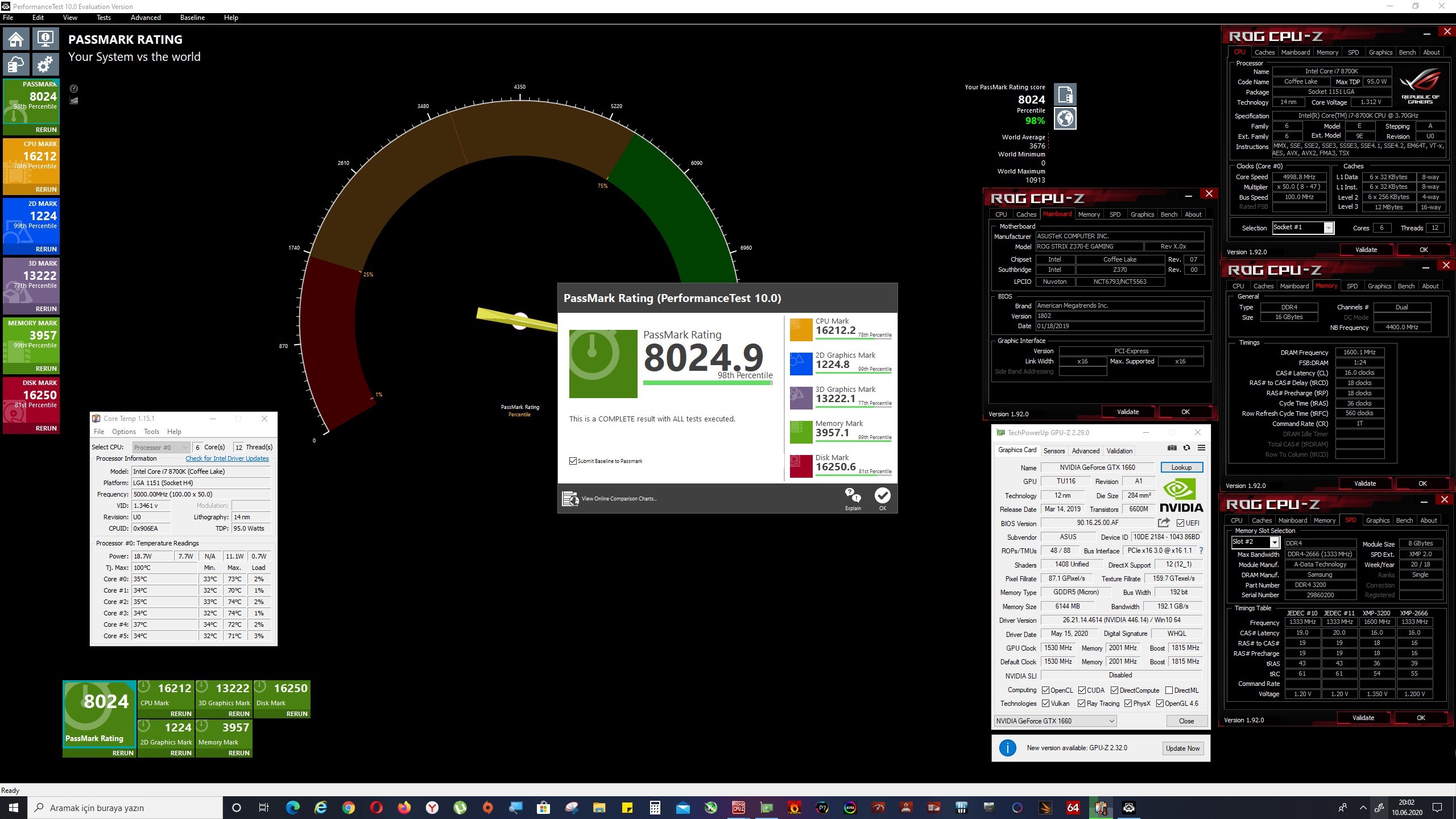The image size is (1456, 819).
Task: Click View Online Comparison Charts link
Action: click(619, 499)
